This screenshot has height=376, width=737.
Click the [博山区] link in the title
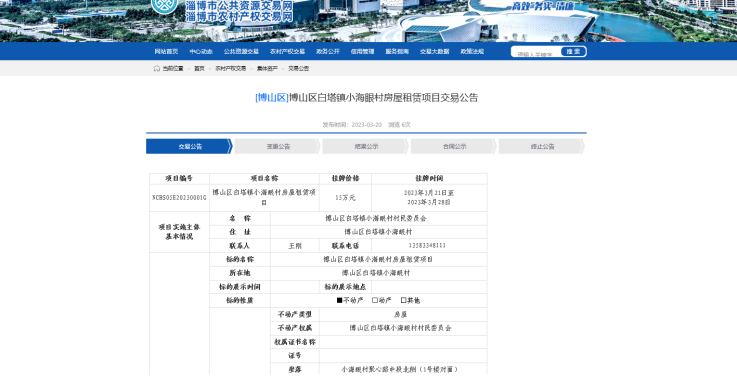tap(272, 98)
